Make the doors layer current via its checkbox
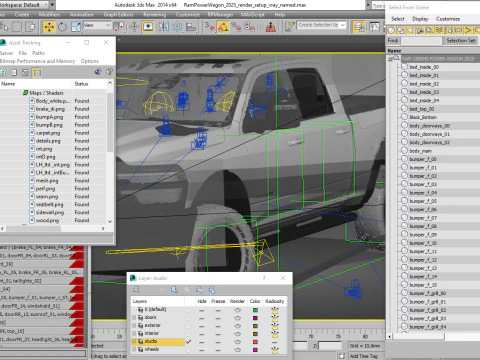 point(188,318)
